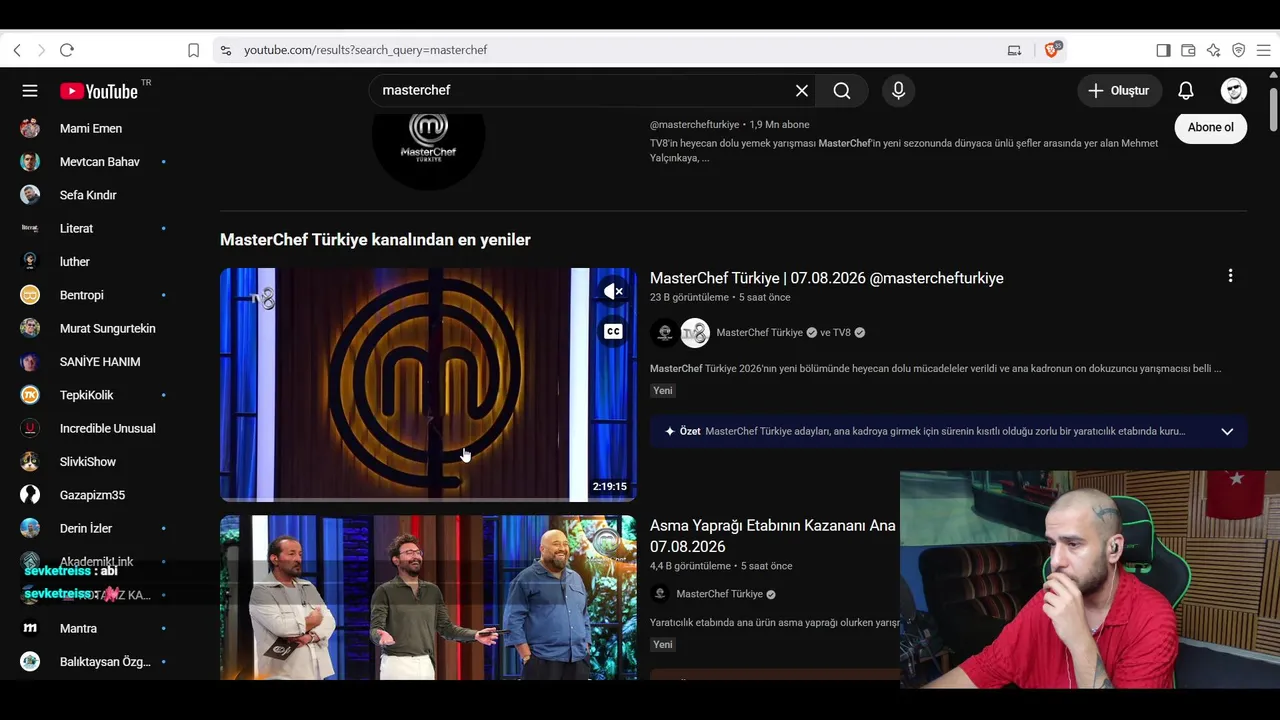Open the three-dot menu for the 07.08.2026 video

click(x=1230, y=276)
